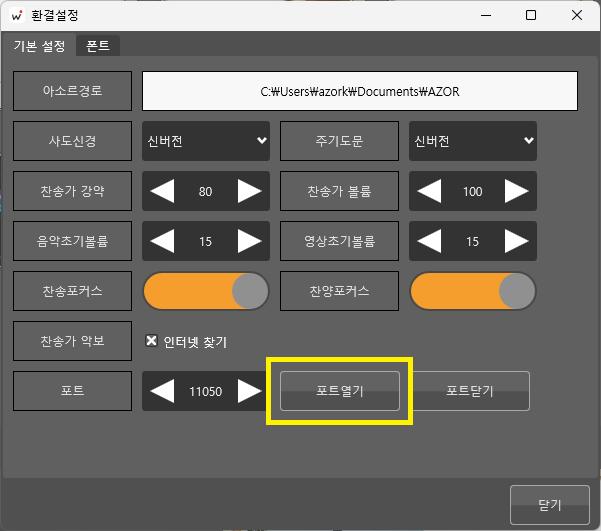This screenshot has width=601, height=531.
Task: Raise 영상초기볼륨 using right arrow
Action: point(516,241)
